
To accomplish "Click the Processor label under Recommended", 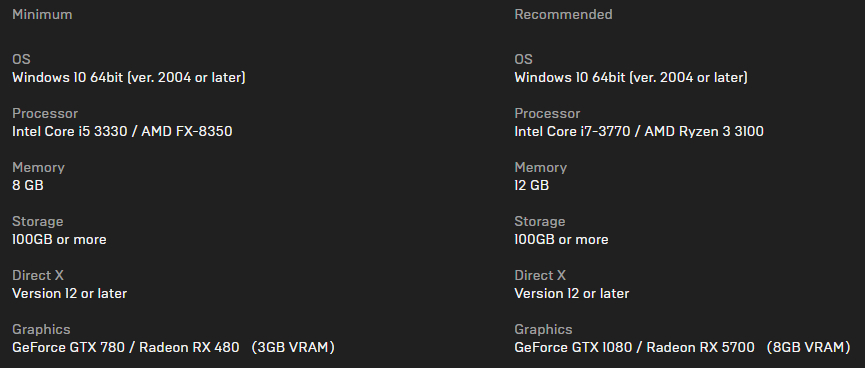I will tap(547, 114).
